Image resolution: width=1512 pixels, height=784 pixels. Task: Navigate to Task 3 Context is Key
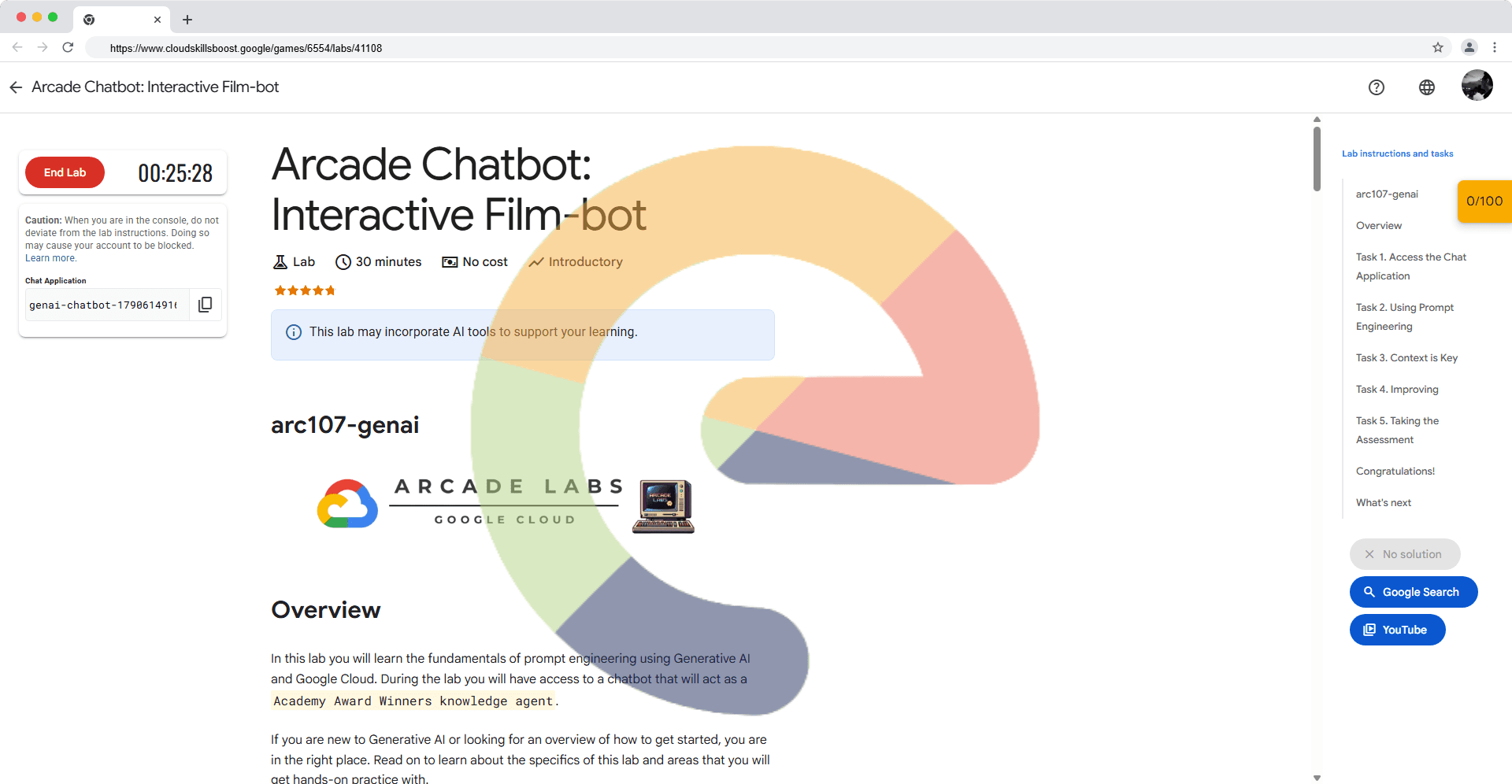pos(1406,358)
